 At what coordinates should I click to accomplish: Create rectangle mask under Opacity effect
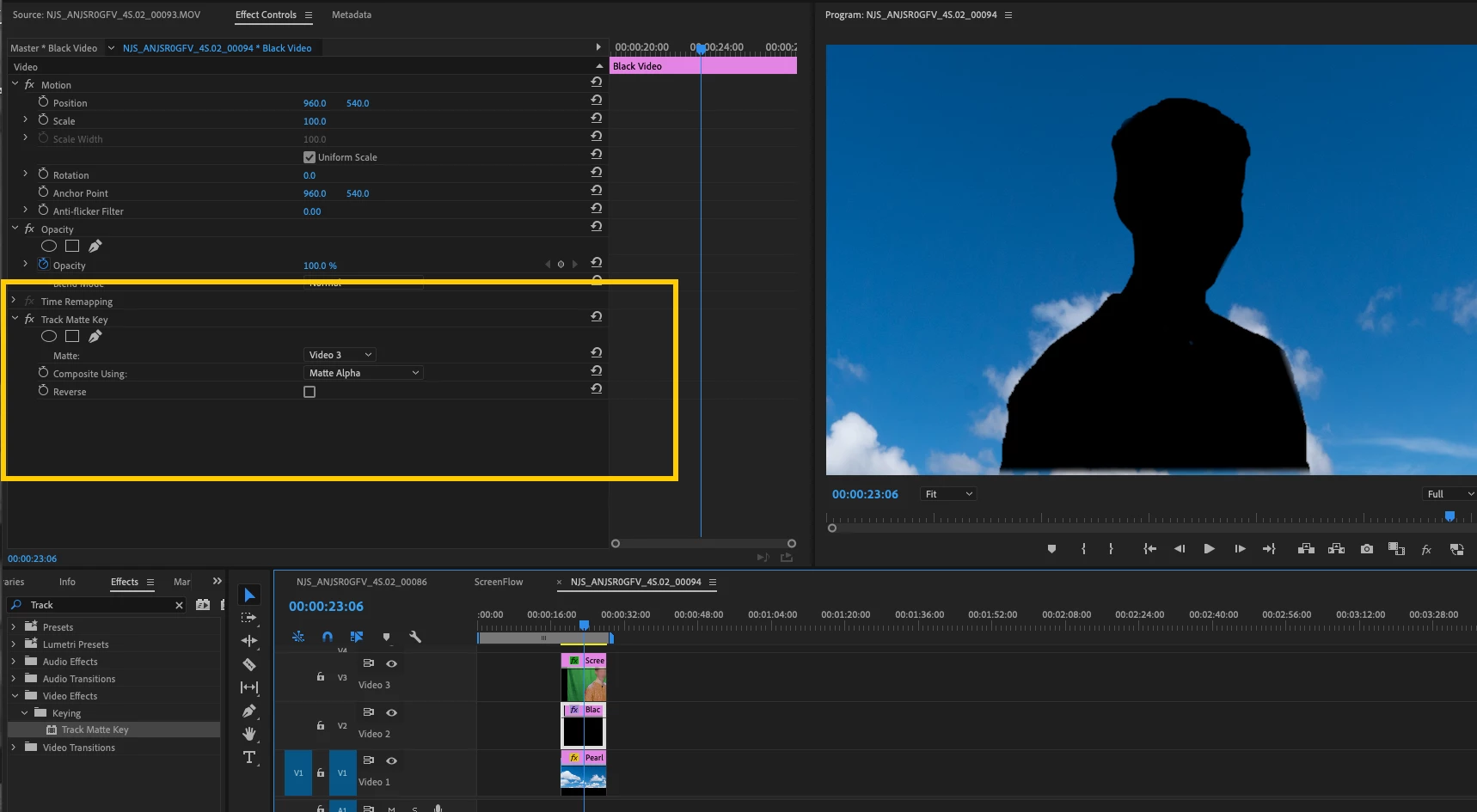coord(72,247)
